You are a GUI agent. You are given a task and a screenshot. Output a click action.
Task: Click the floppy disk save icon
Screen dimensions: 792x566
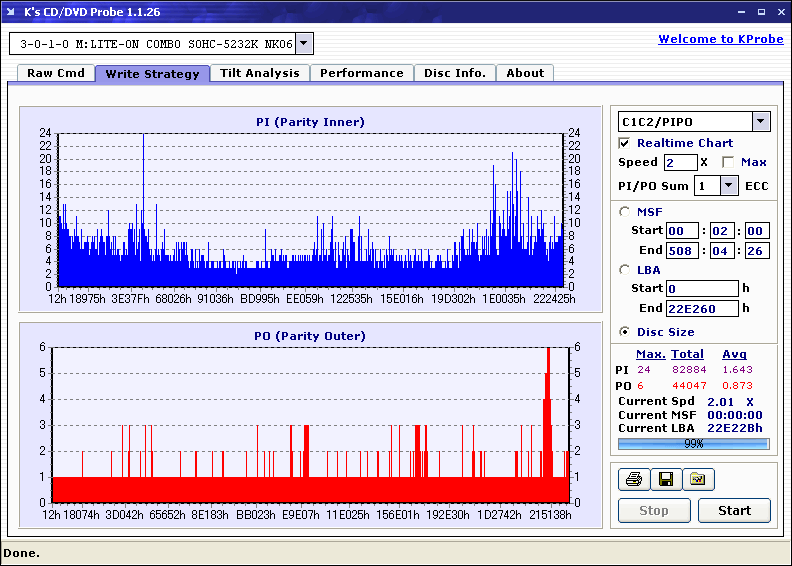click(x=665, y=480)
